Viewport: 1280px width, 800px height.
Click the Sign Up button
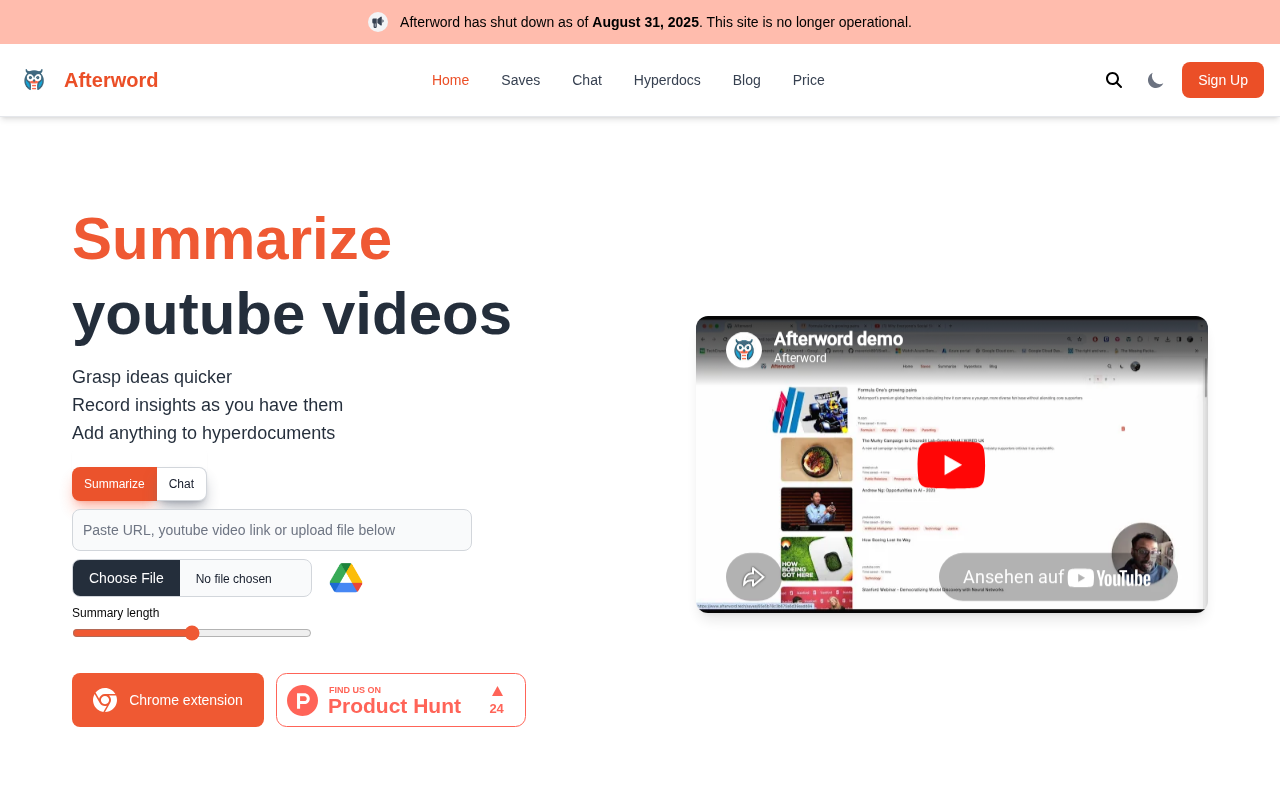(1223, 80)
